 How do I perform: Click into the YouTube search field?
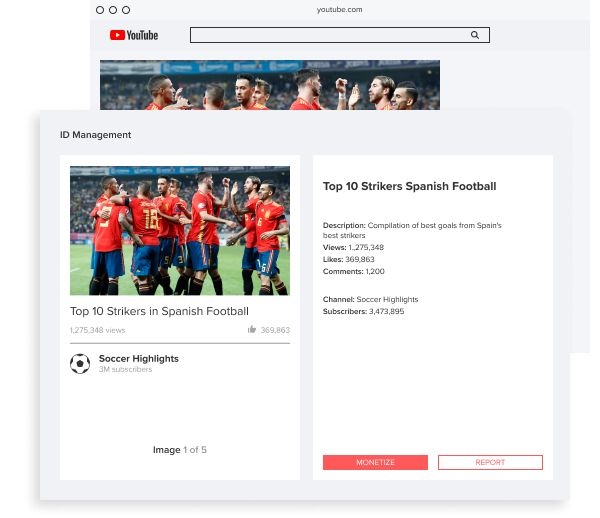(340, 35)
